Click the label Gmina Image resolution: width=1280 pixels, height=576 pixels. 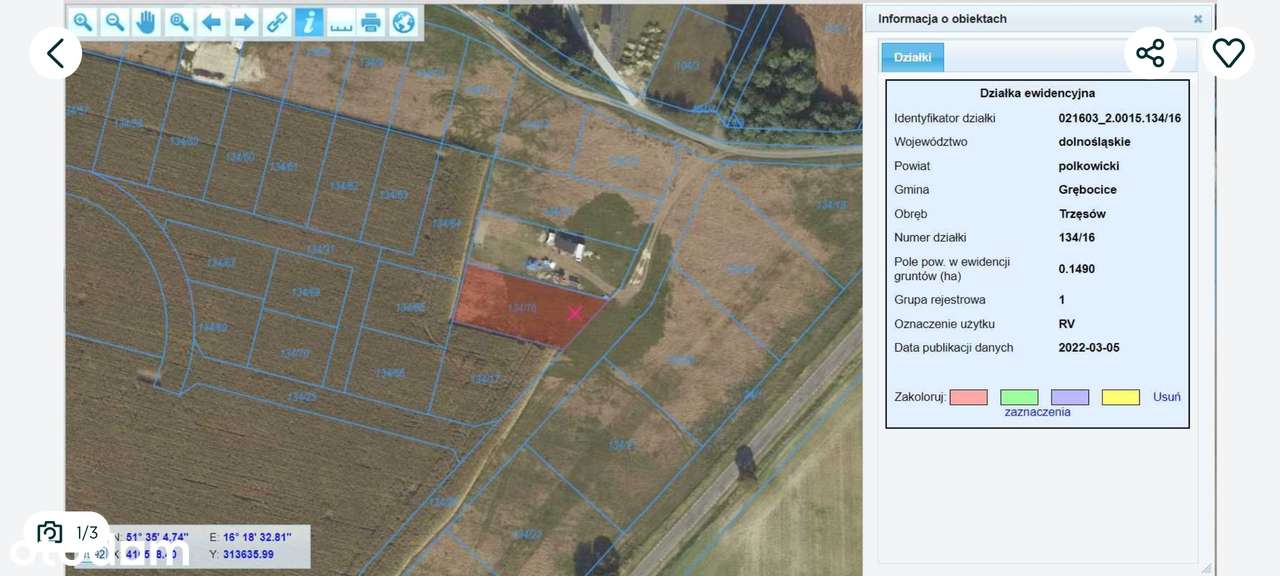point(912,190)
